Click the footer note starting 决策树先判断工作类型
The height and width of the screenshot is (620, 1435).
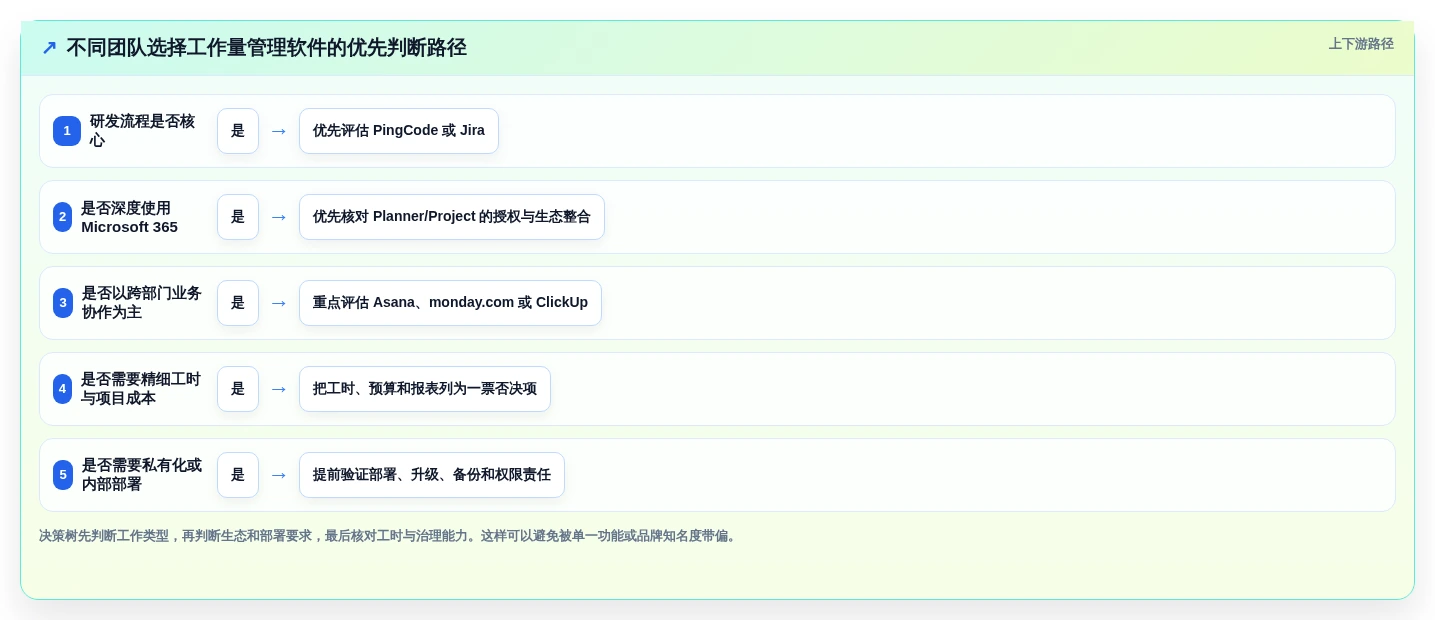pos(389,536)
